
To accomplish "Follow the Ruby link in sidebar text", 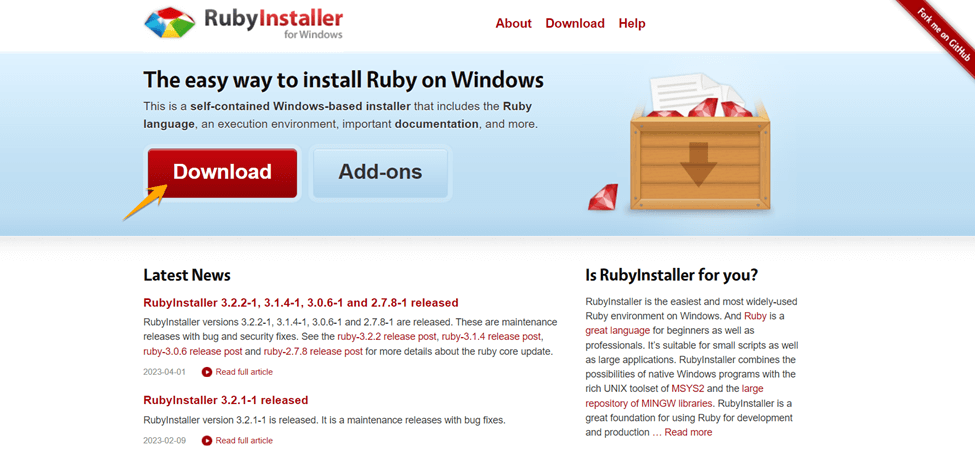I will point(755,316).
